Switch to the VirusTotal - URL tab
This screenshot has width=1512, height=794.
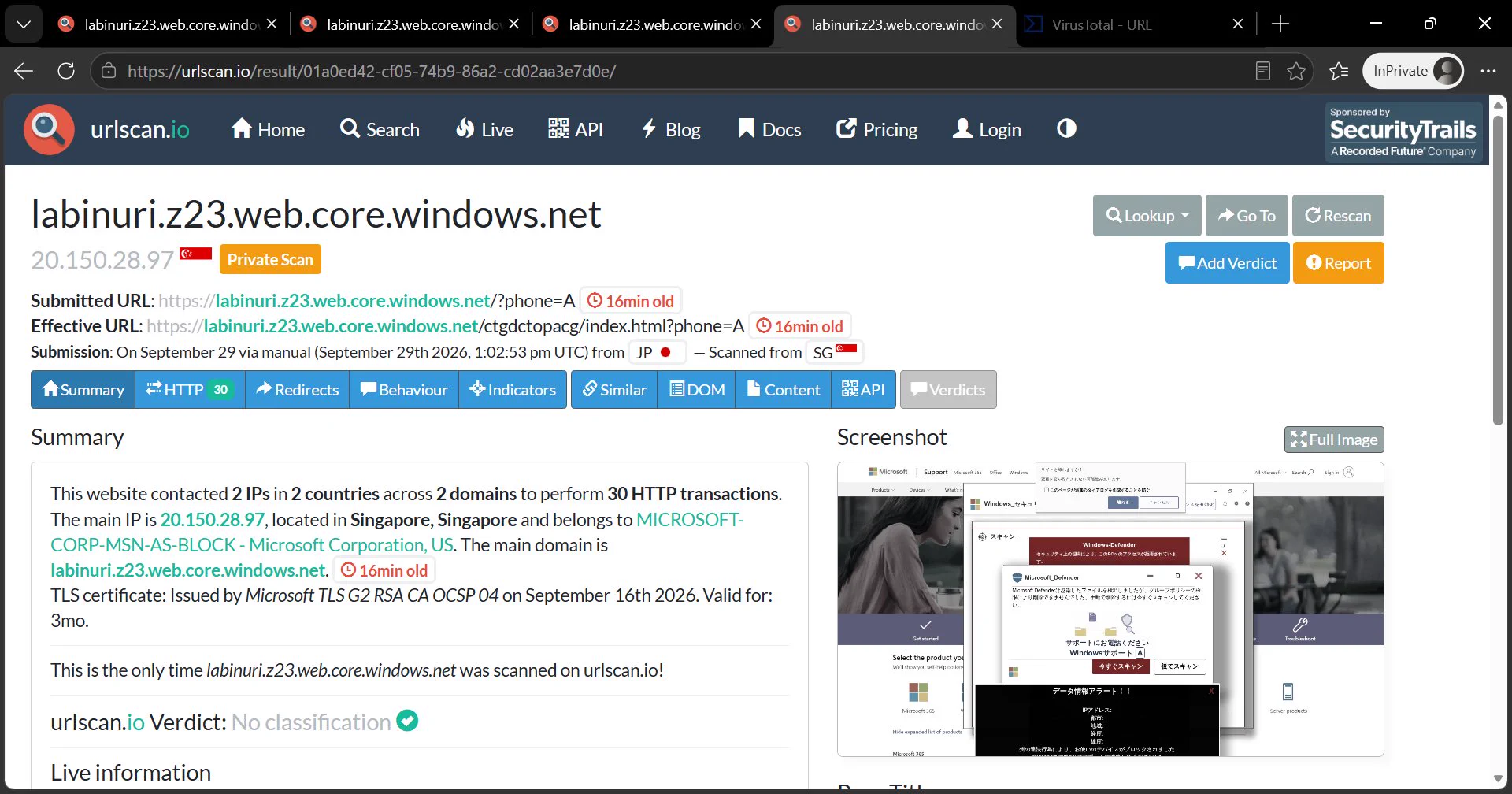pyautogui.click(x=1134, y=24)
